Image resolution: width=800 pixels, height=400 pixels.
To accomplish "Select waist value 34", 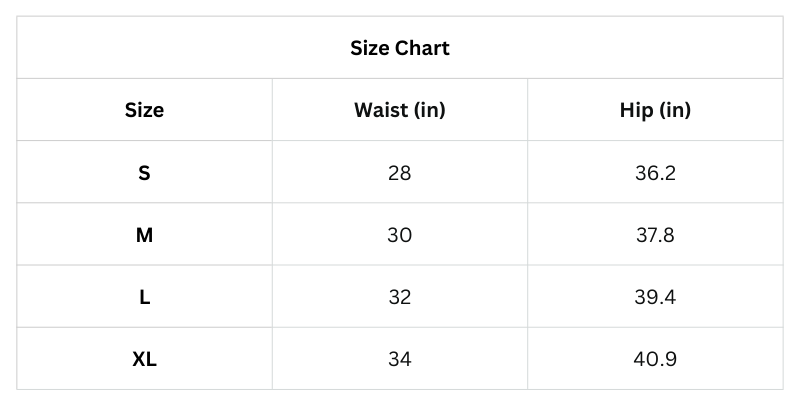I will [399, 359].
